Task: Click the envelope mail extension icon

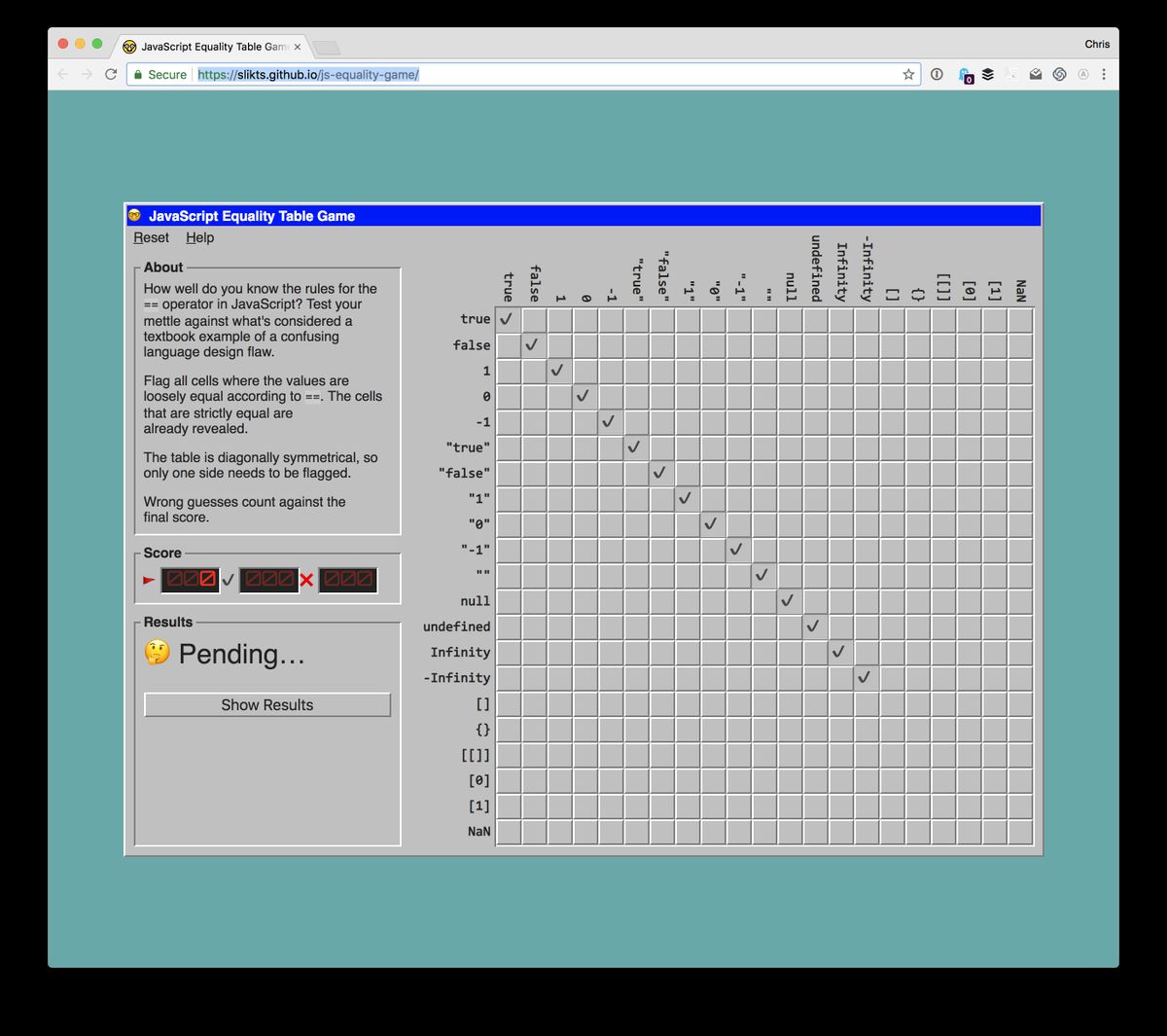Action: (1036, 75)
